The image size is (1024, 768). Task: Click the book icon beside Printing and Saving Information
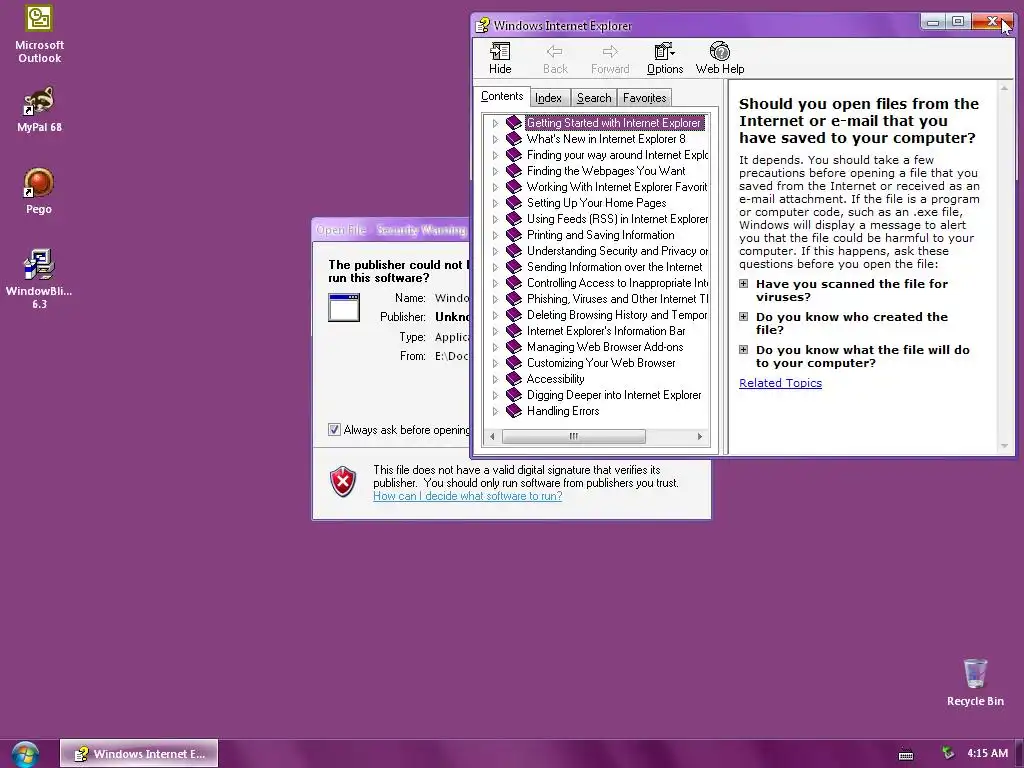click(514, 234)
